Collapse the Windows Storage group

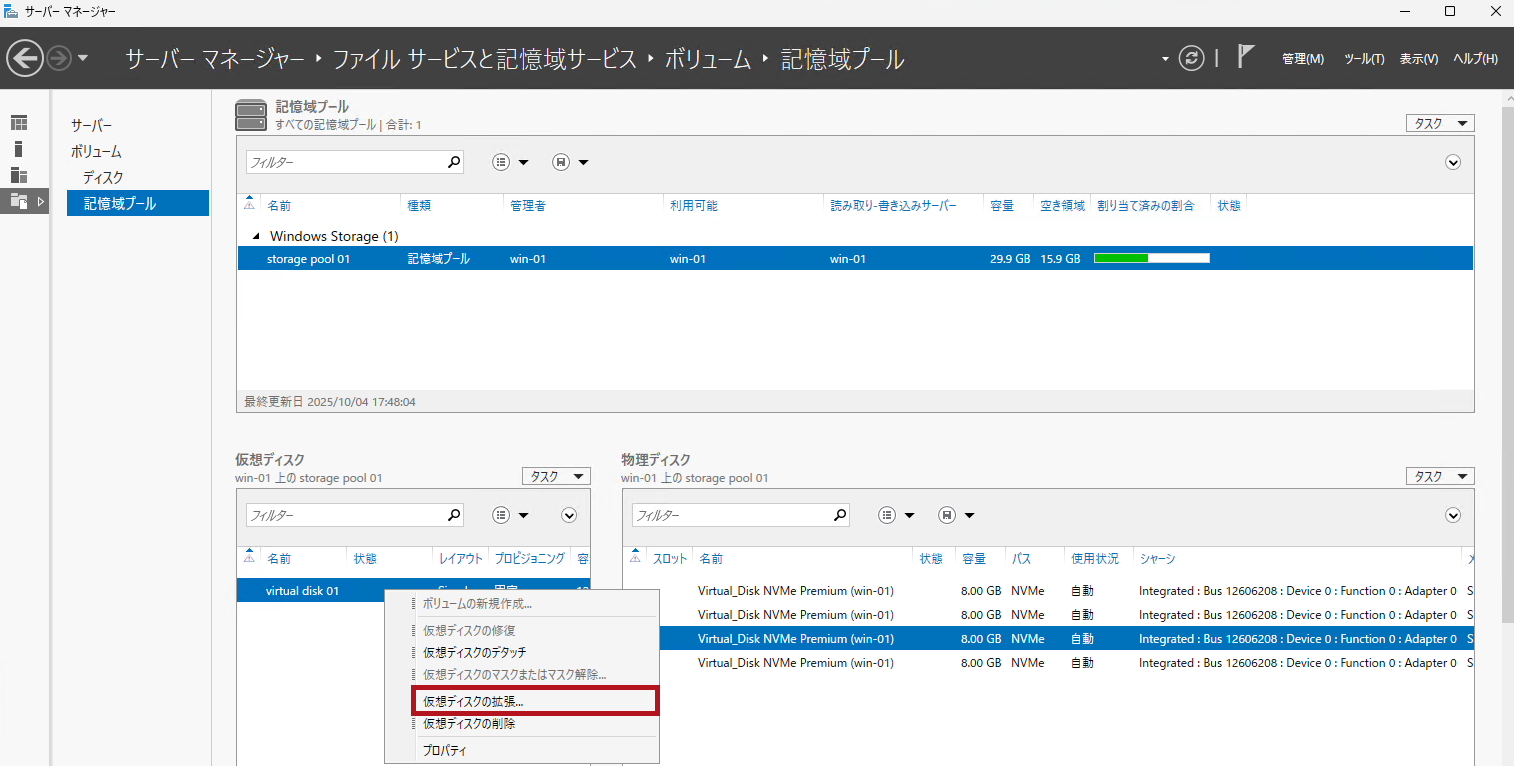click(x=256, y=236)
